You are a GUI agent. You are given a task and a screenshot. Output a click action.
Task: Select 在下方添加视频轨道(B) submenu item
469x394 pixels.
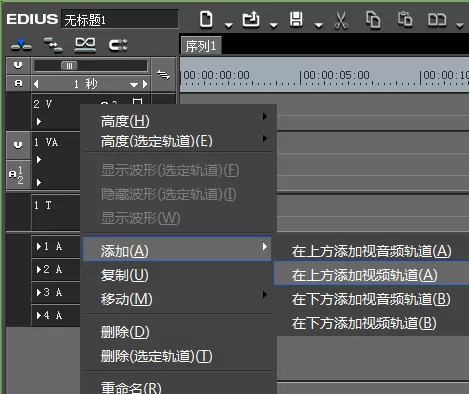pos(371,323)
